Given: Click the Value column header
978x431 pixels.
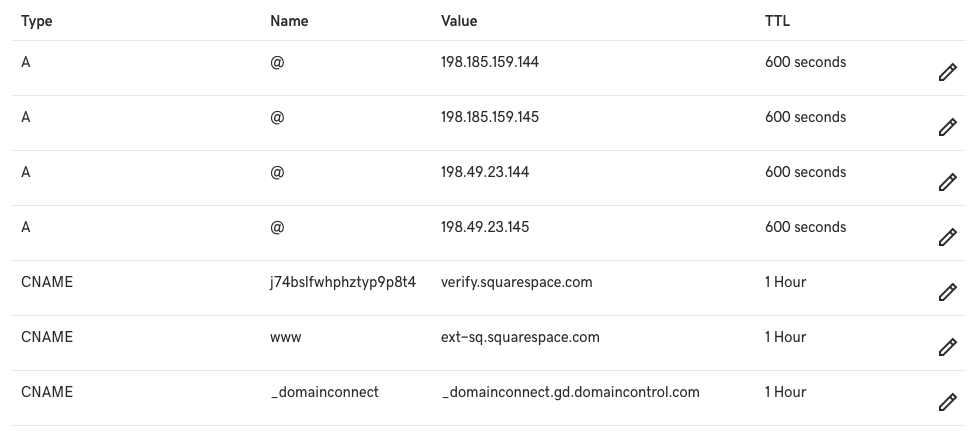Looking at the screenshot, I should (459, 21).
